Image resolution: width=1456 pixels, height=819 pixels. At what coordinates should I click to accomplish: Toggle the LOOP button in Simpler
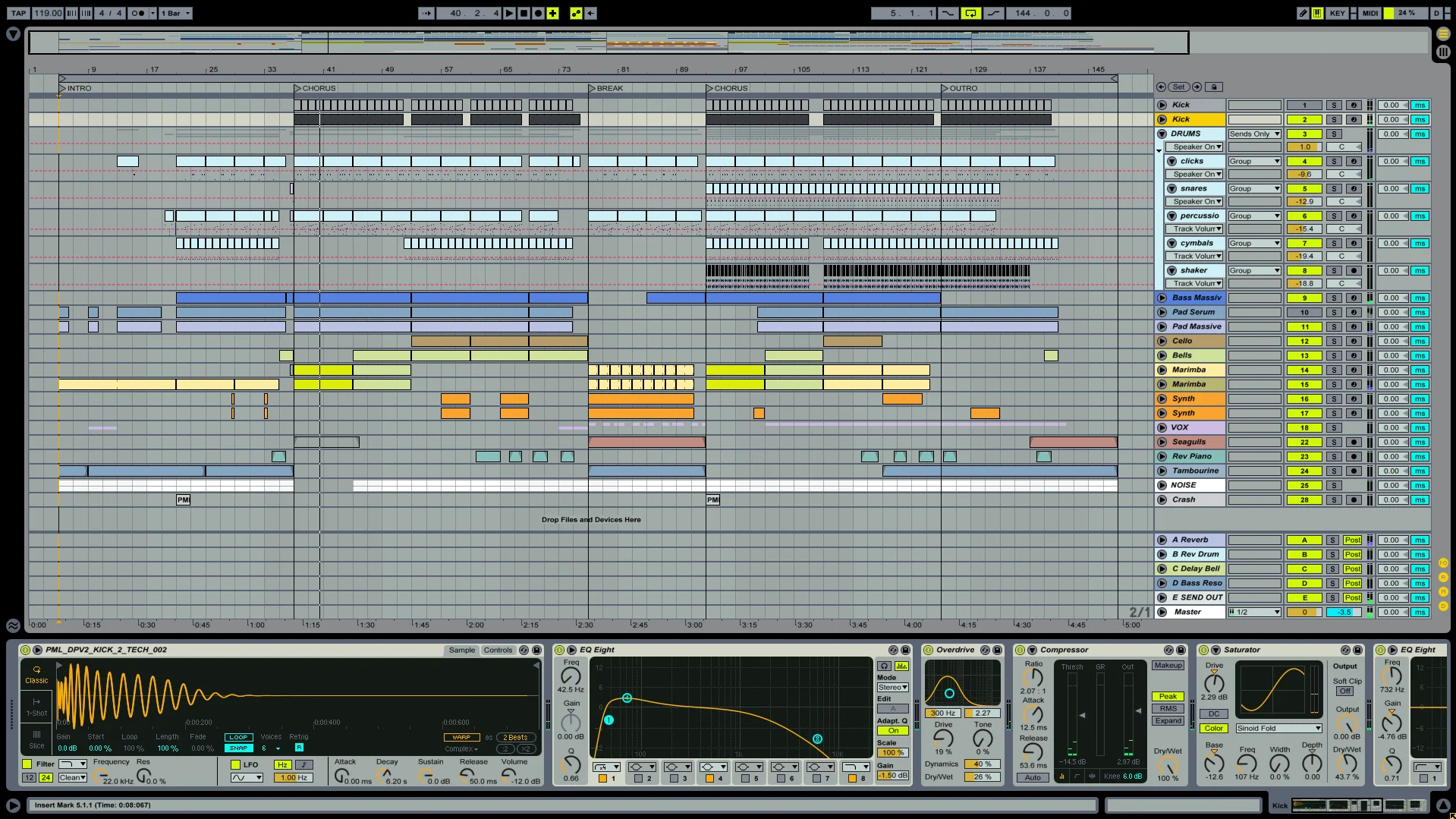(238, 737)
